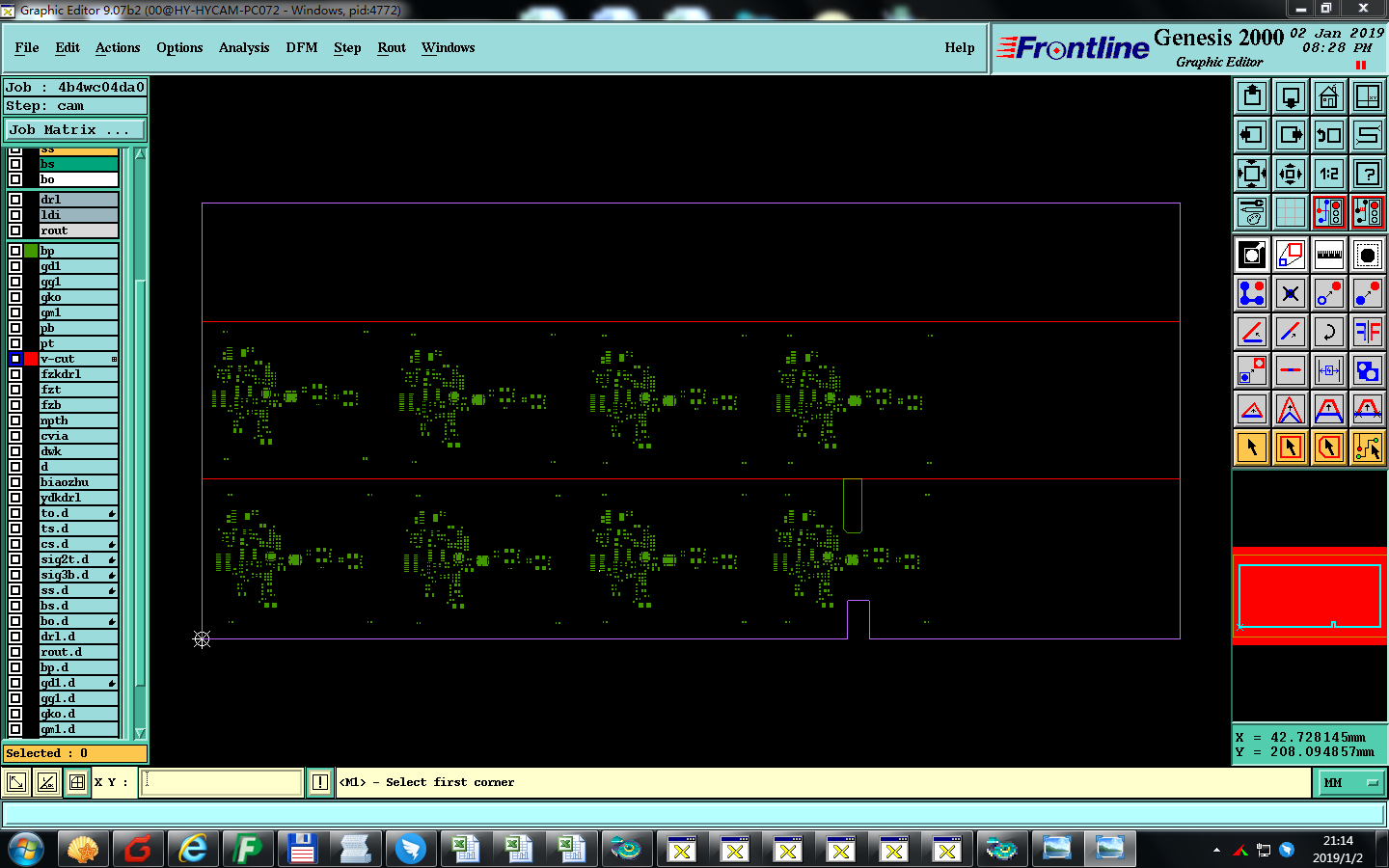Select the layer named gm1
This screenshot has width=1389, height=868.
pos(78,312)
